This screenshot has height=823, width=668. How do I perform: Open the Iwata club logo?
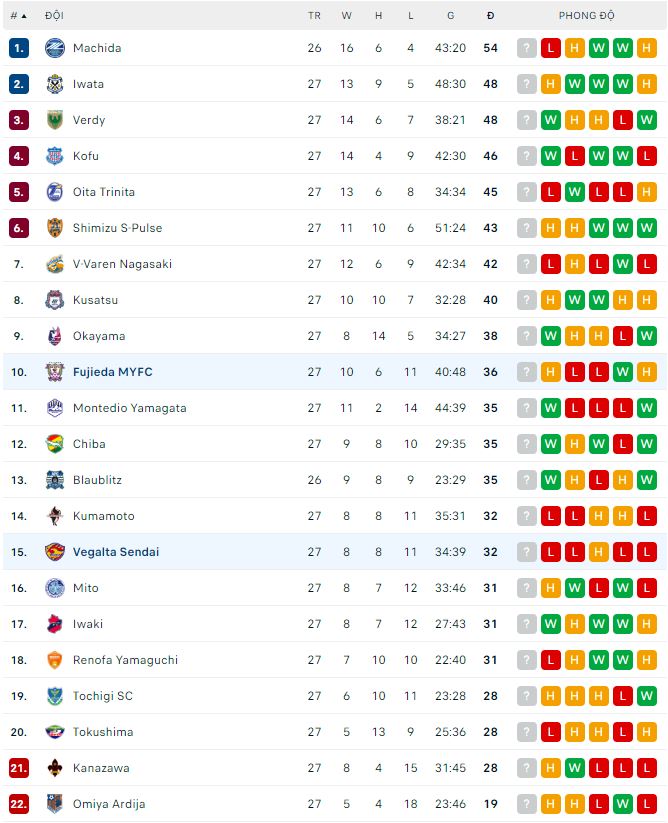55,84
